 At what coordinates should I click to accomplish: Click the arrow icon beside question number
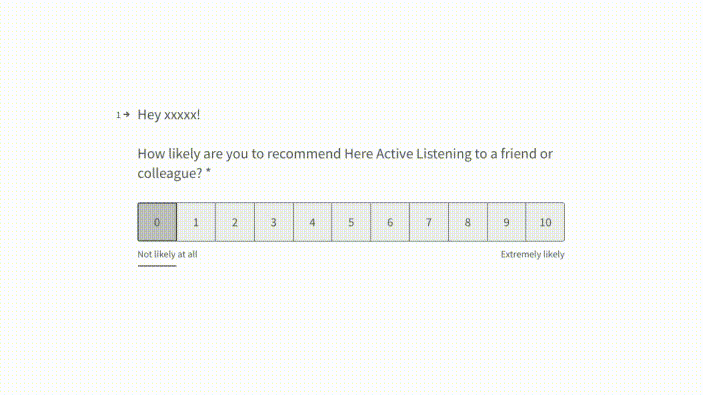point(127,115)
